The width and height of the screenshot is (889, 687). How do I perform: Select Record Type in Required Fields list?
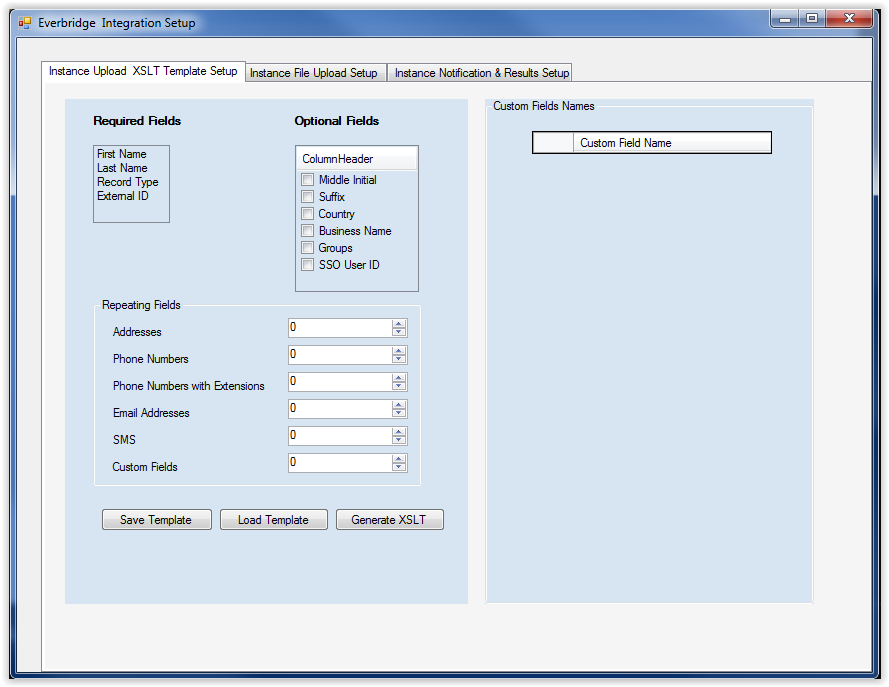pyautogui.click(x=128, y=182)
